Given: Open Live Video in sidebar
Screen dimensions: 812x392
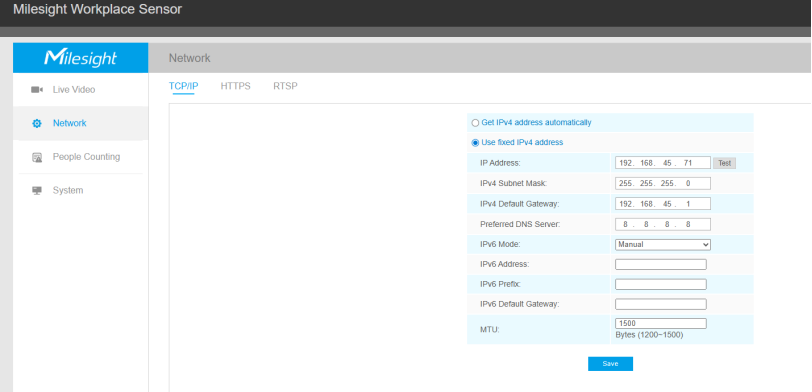Looking at the screenshot, I should (x=80, y=90).
